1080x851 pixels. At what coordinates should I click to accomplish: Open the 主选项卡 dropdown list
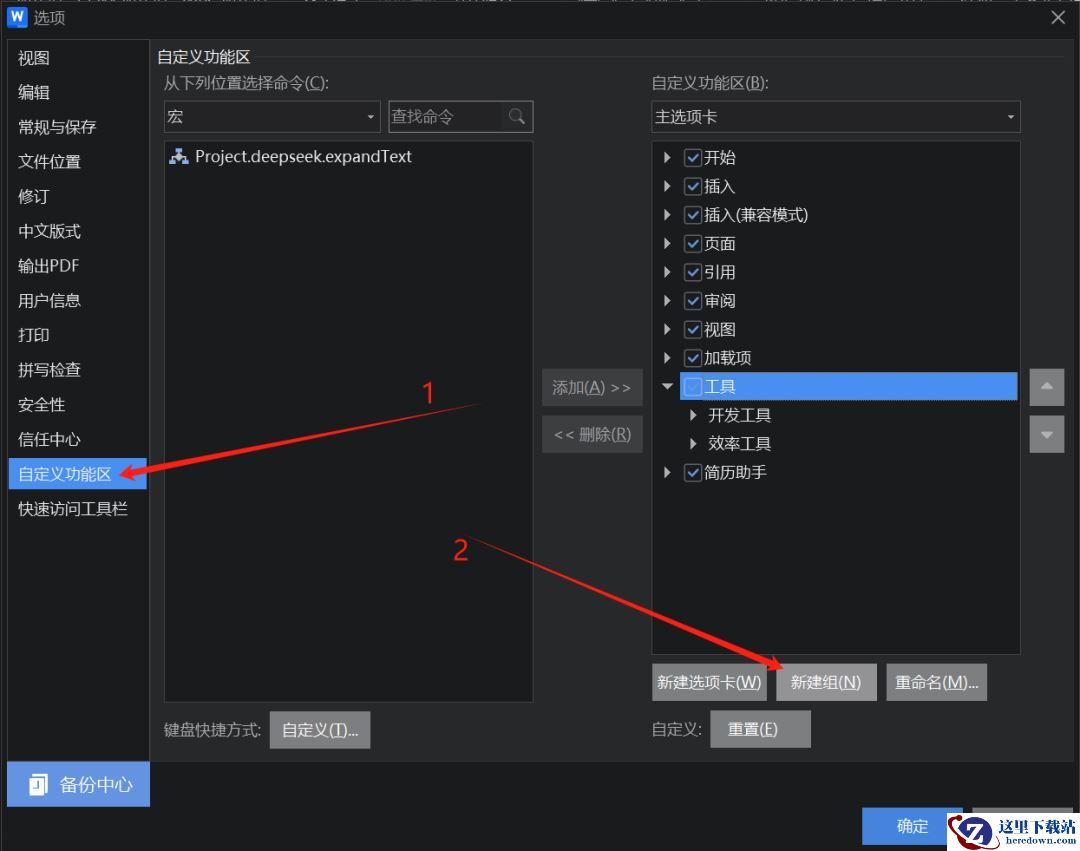835,117
